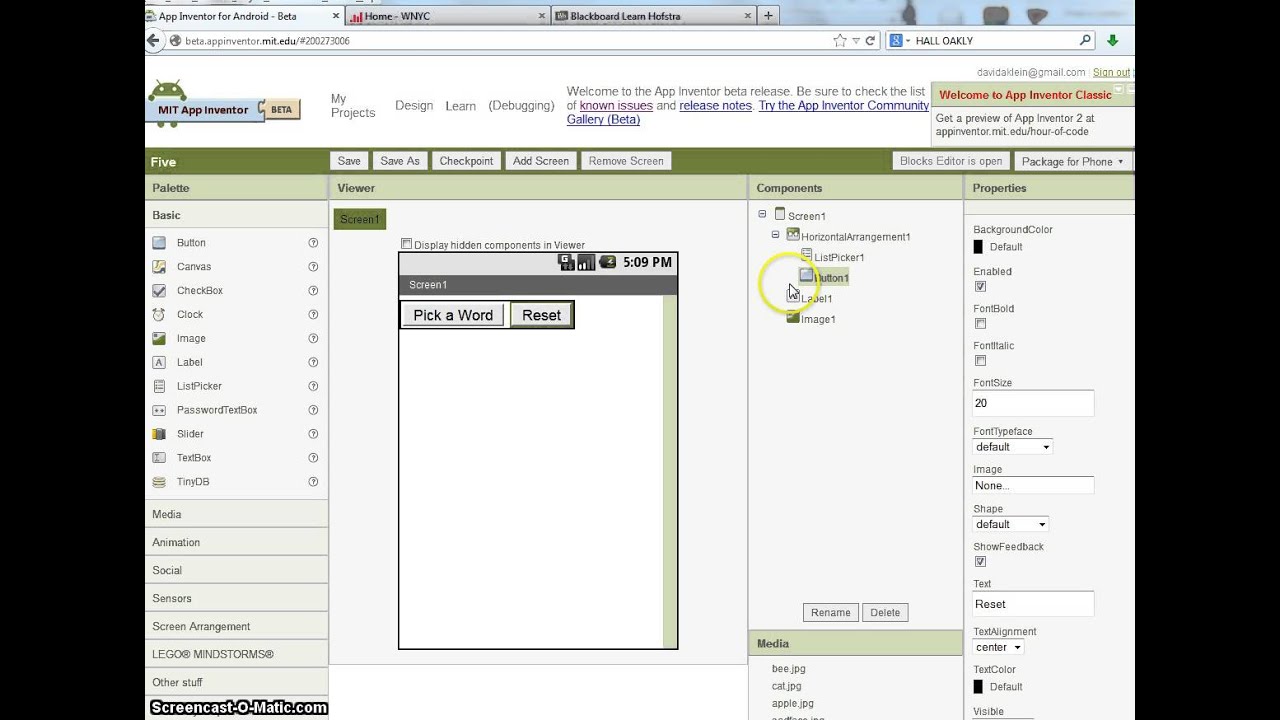Open the TextAlignment dropdown

(x=998, y=647)
